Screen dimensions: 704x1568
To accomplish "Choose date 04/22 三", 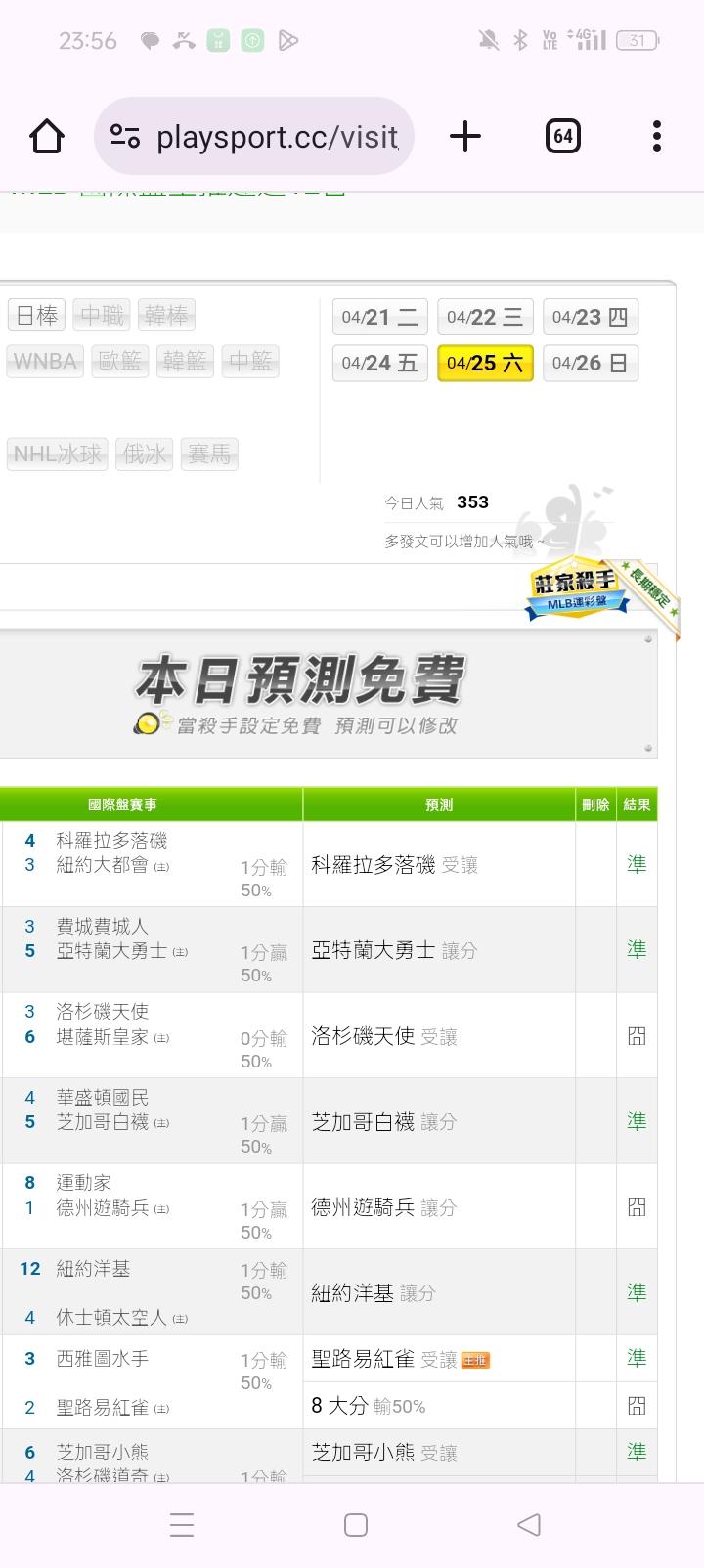I will [x=485, y=317].
